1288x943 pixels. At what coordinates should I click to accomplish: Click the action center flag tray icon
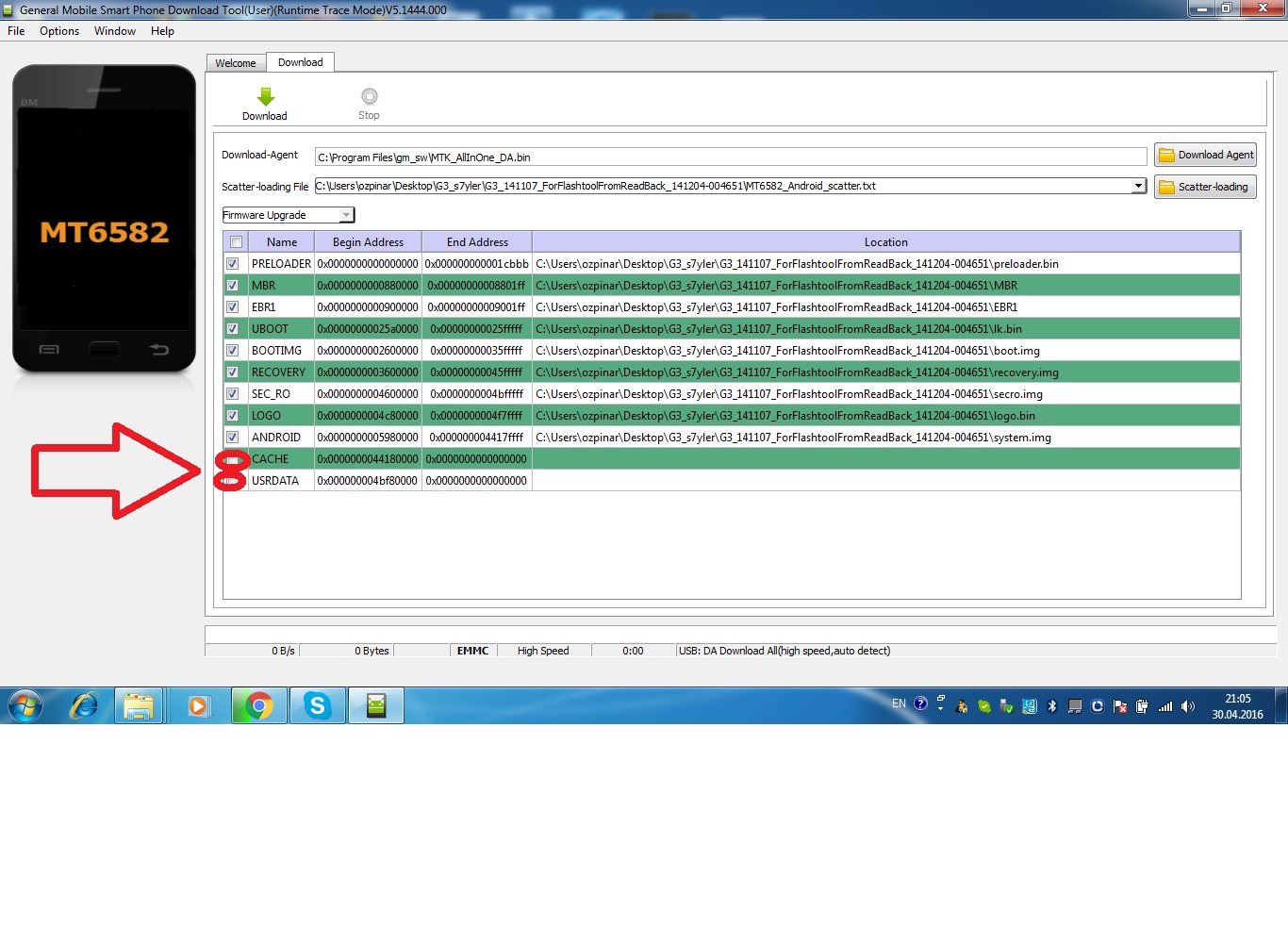(1120, 705)
